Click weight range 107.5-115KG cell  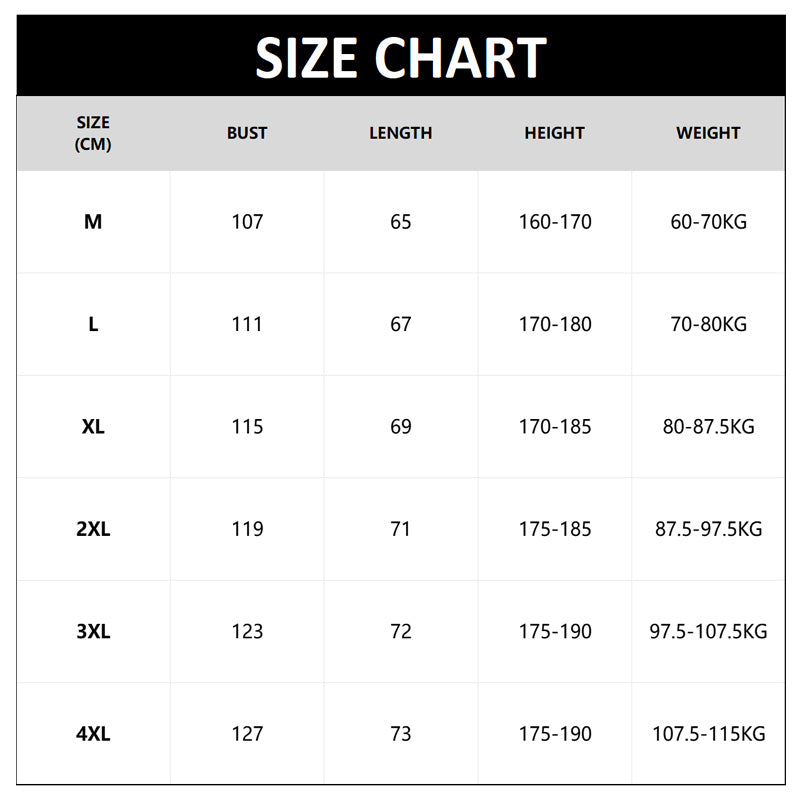click(x=708, y=734)
